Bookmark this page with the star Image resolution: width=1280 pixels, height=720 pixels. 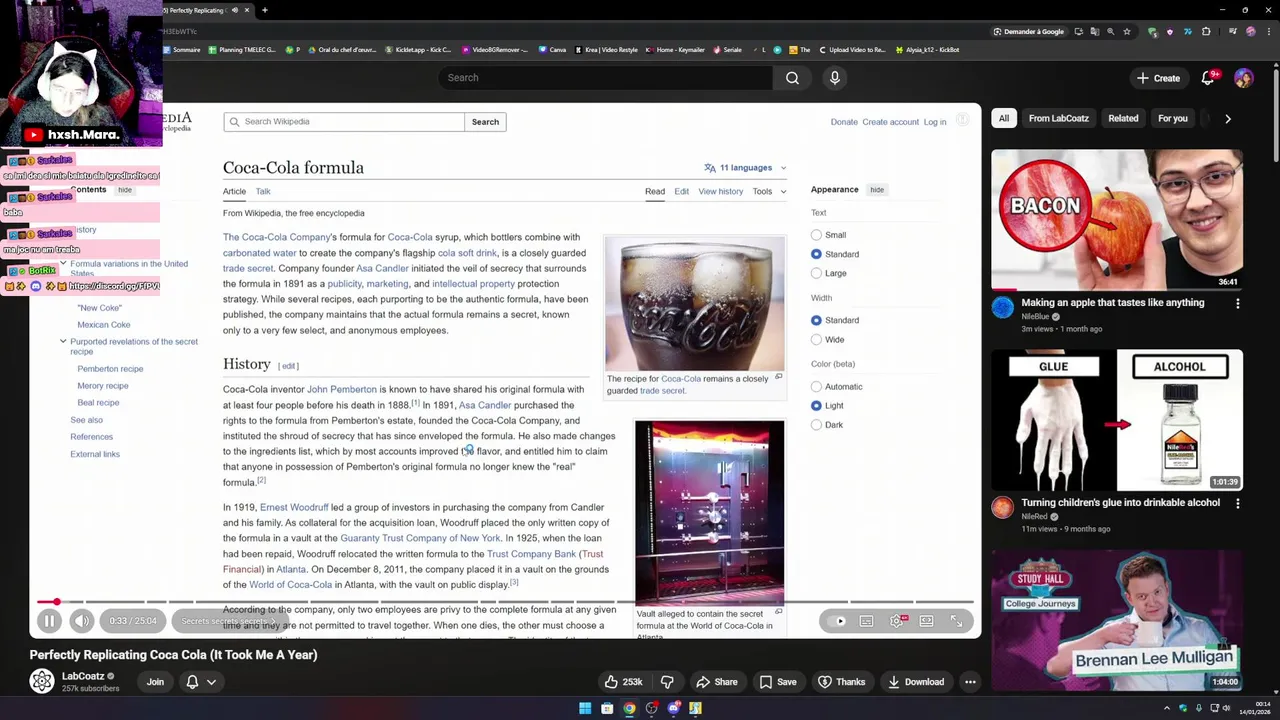tap(1127, 31)
